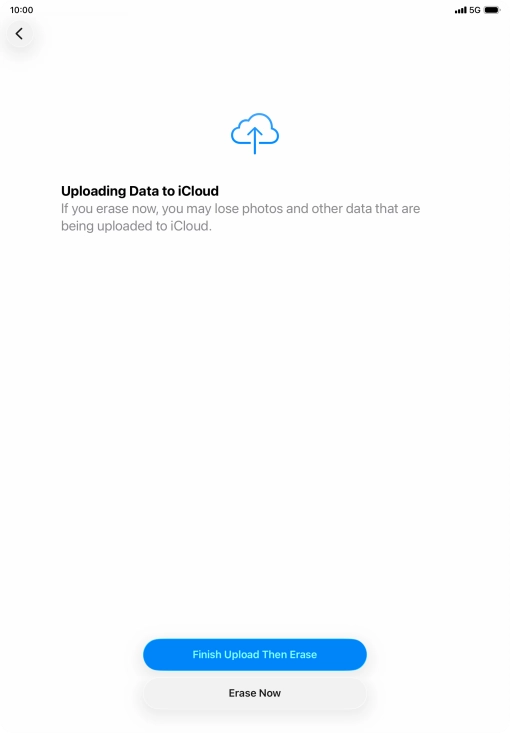
Task: Tap the battery icon in status bar
Action: 492,10
